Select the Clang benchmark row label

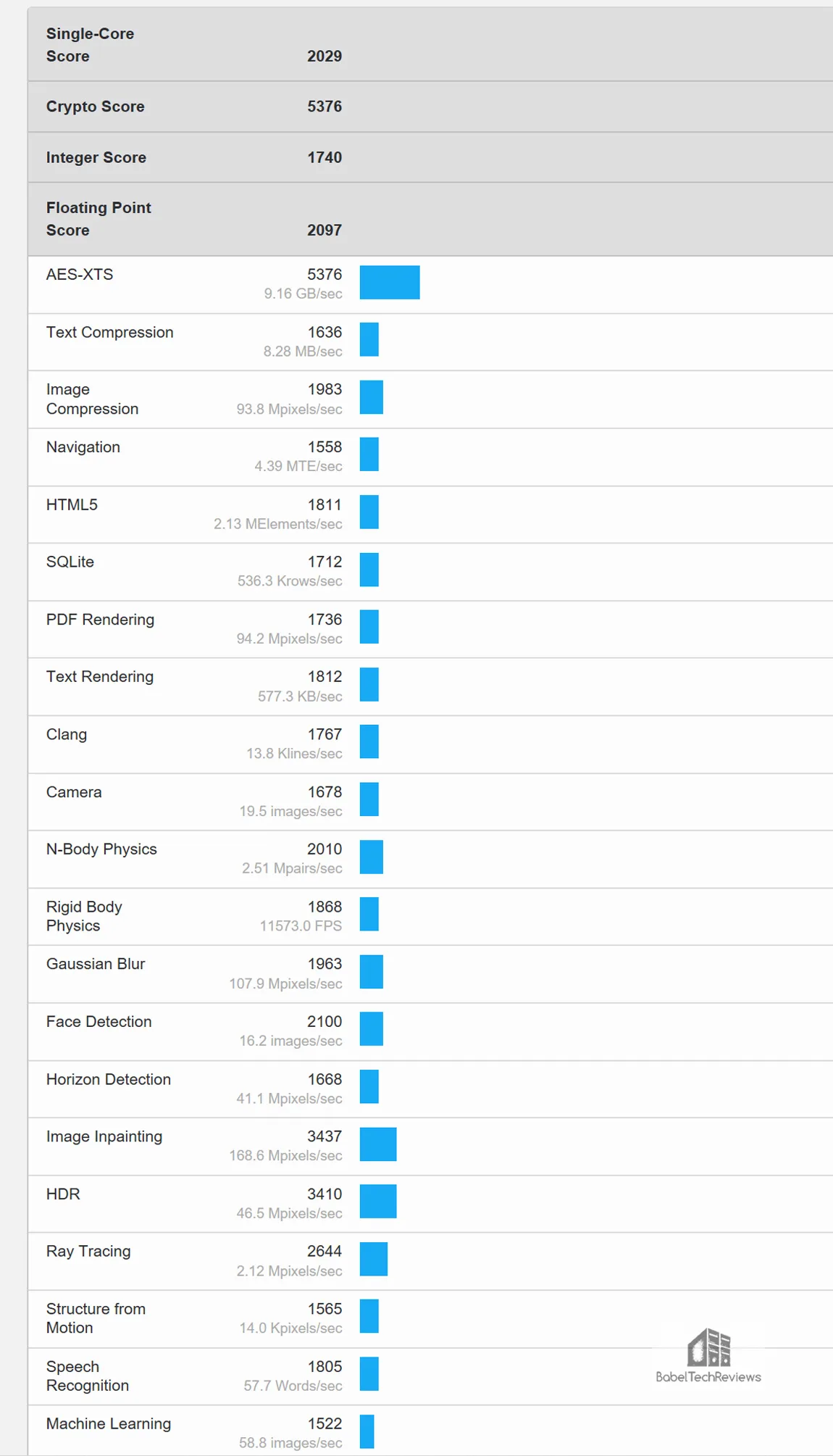coord(67,734)
